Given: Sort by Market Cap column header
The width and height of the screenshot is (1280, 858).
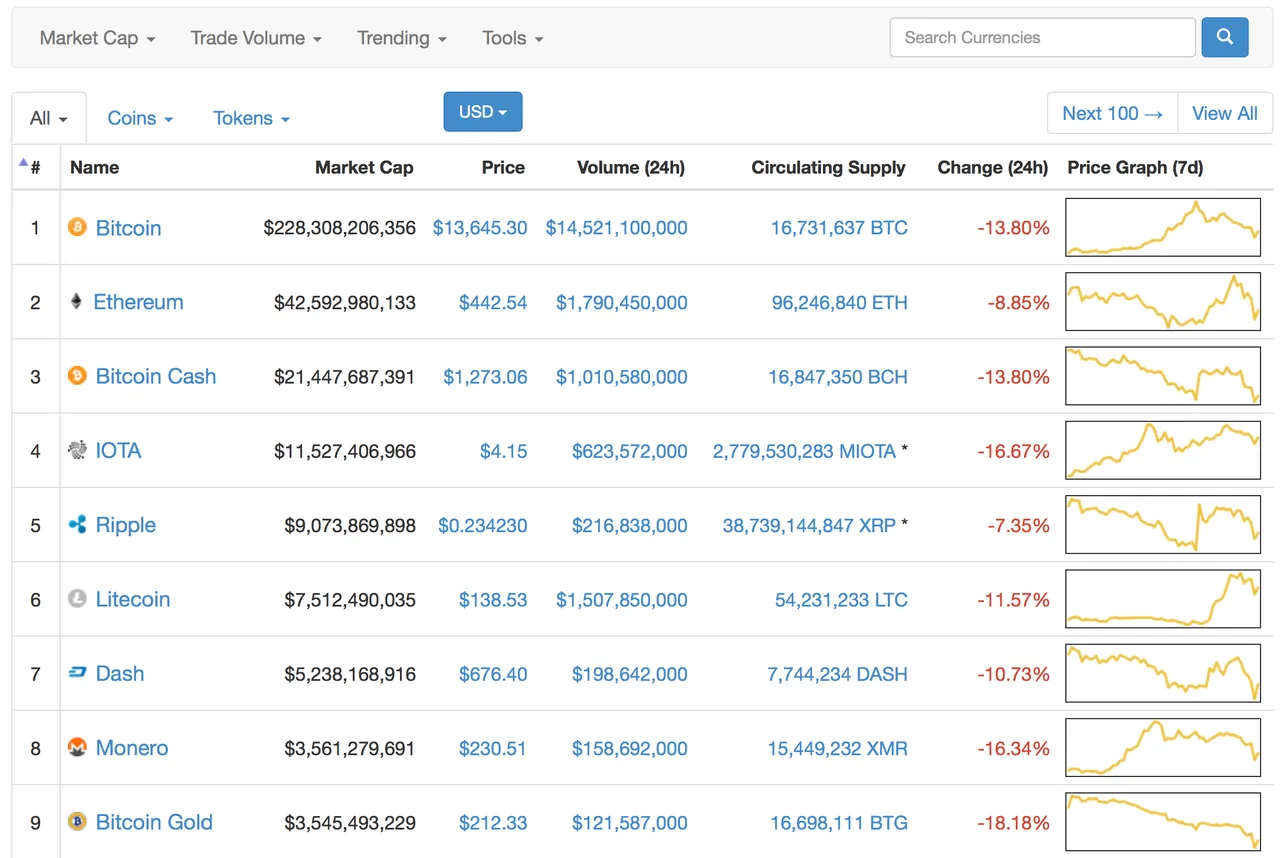Looking at the screenshot, I should [x=364, y=167].
